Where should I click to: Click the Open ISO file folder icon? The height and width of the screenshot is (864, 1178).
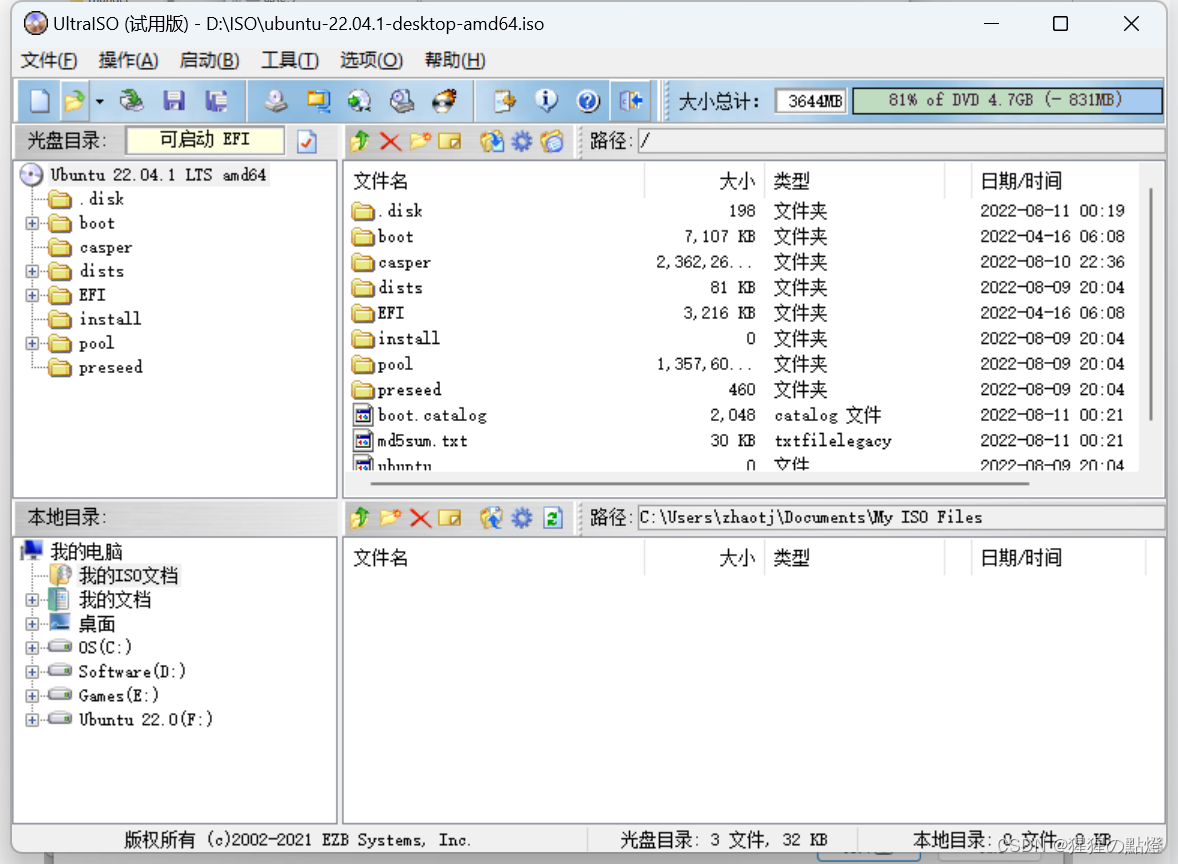click(x=74, y=101)
